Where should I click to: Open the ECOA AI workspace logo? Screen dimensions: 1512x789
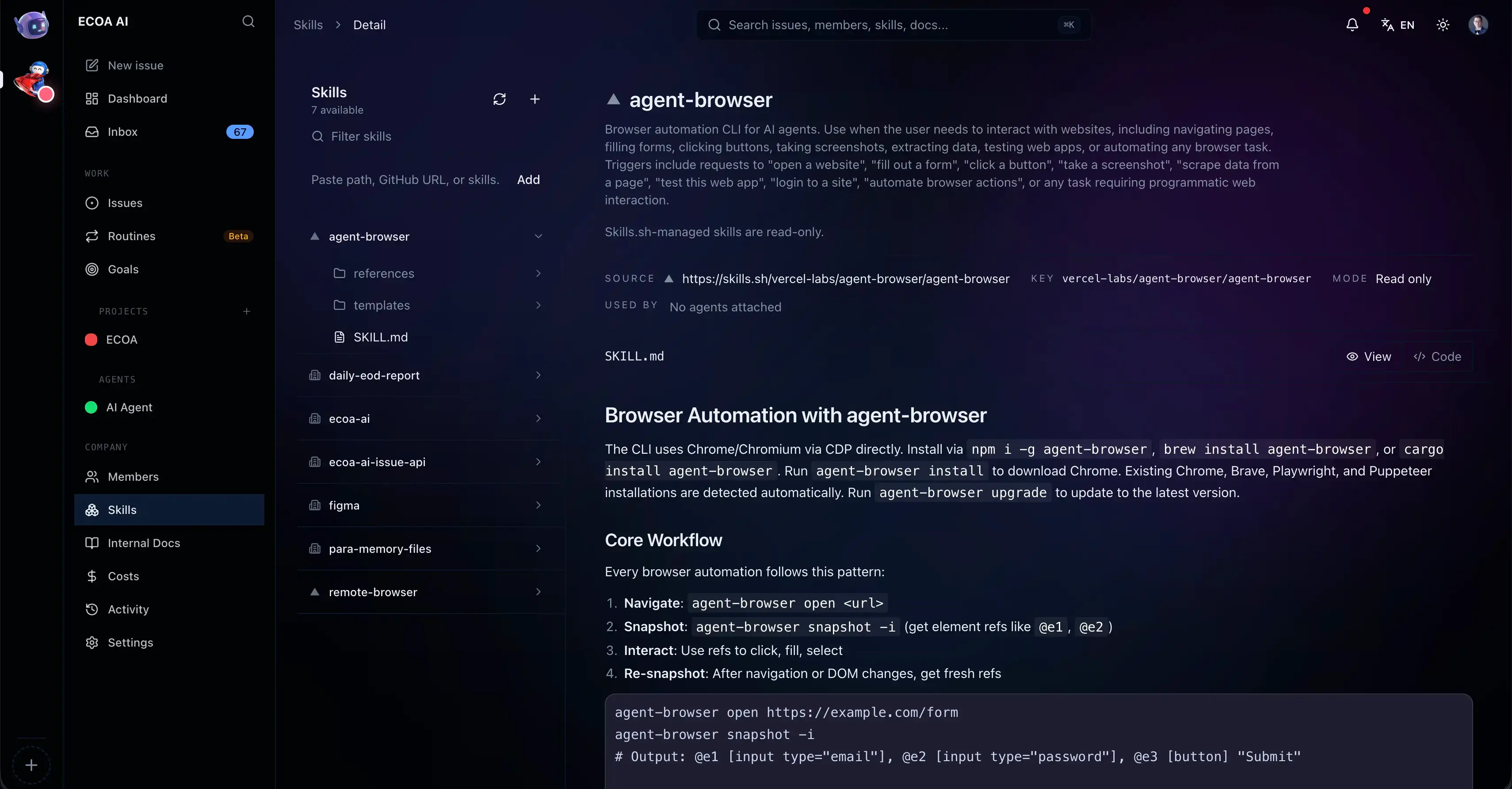click(32, 25)
